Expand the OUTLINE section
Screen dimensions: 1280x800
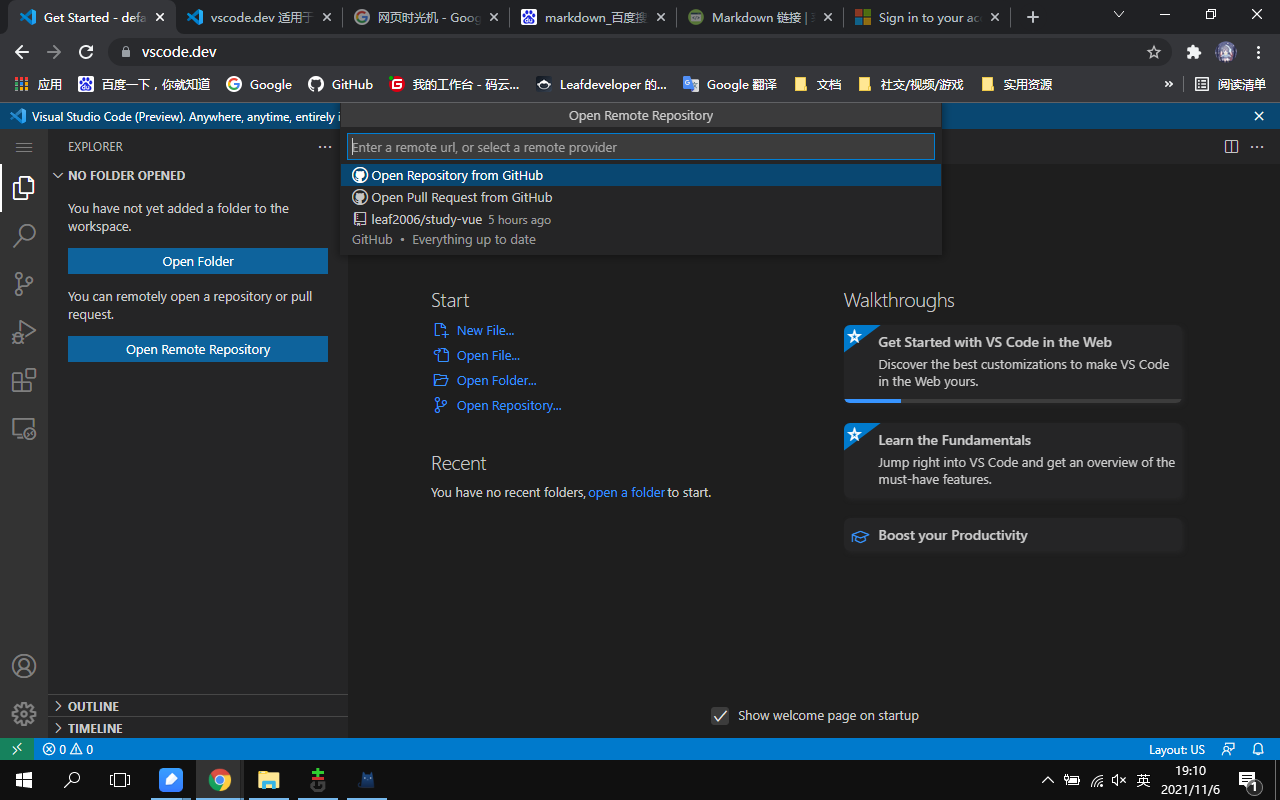[x=93, y=706]
